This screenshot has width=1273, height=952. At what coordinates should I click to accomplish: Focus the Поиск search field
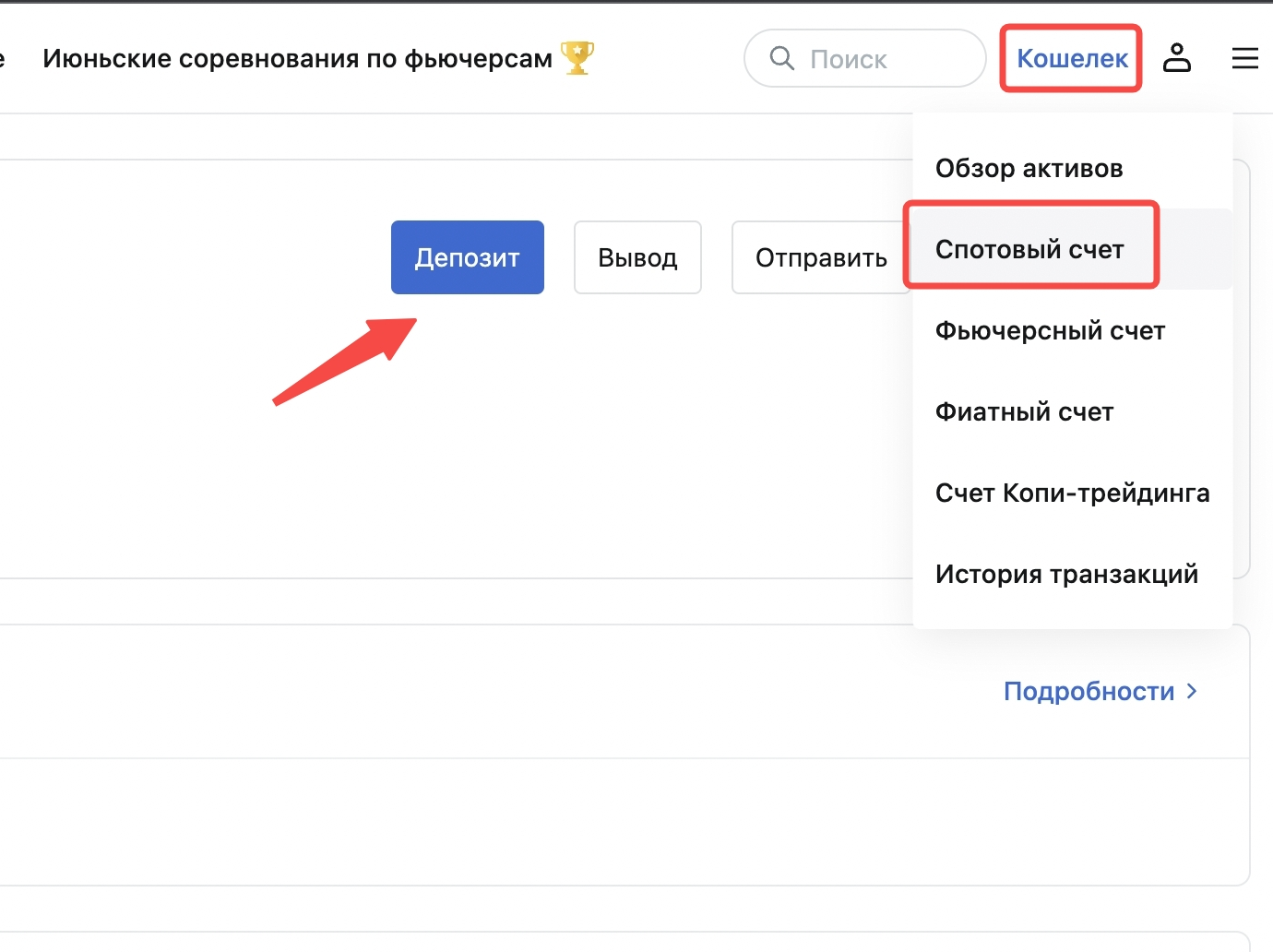pos(865,58)
